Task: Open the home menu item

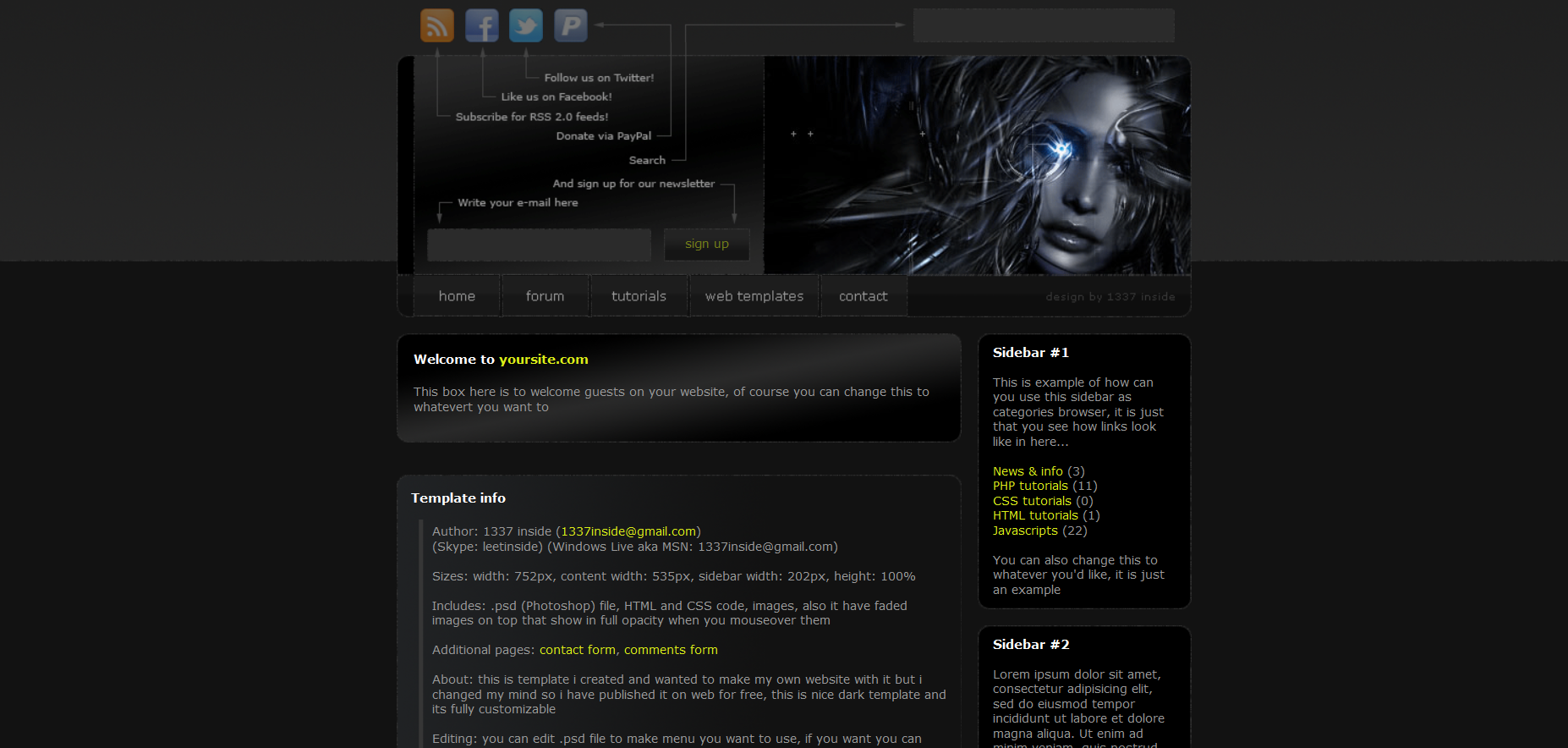Action: pos(457,296)
